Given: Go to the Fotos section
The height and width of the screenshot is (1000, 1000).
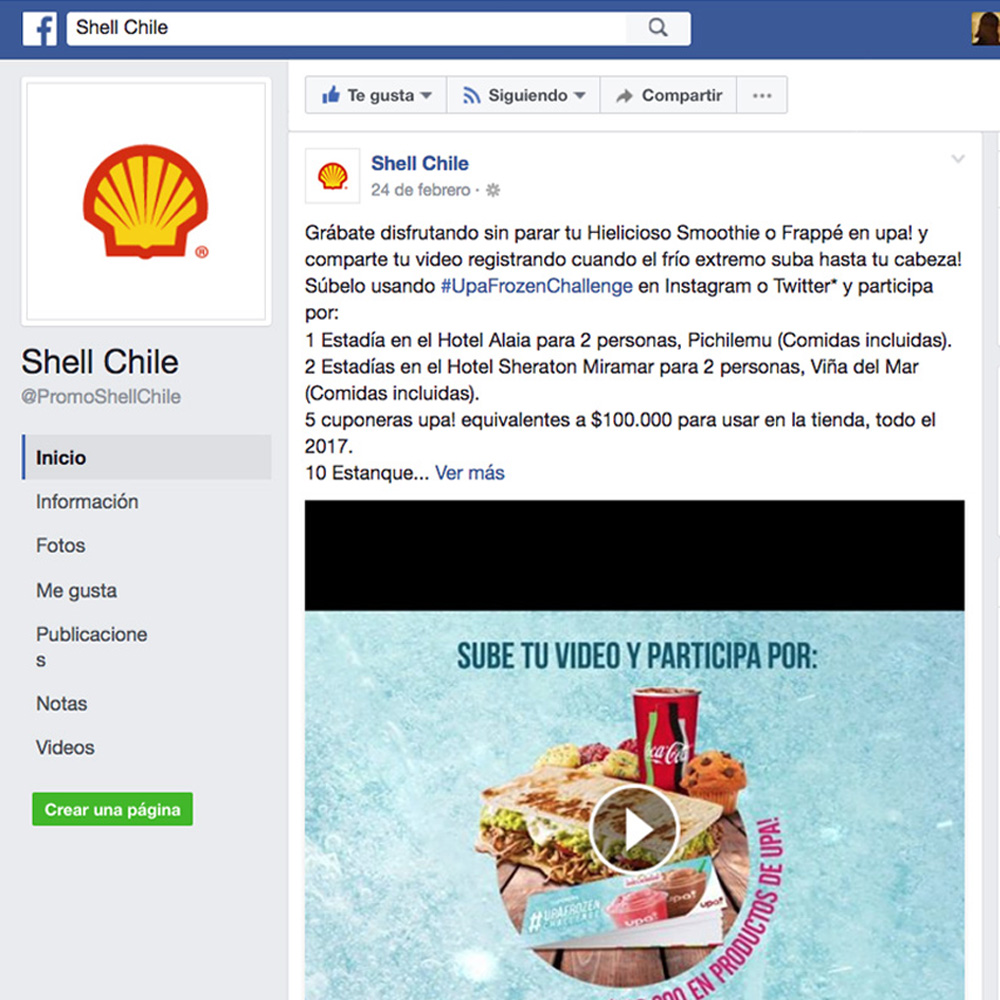Looking at the screenshot, I should tap(61, 546).
